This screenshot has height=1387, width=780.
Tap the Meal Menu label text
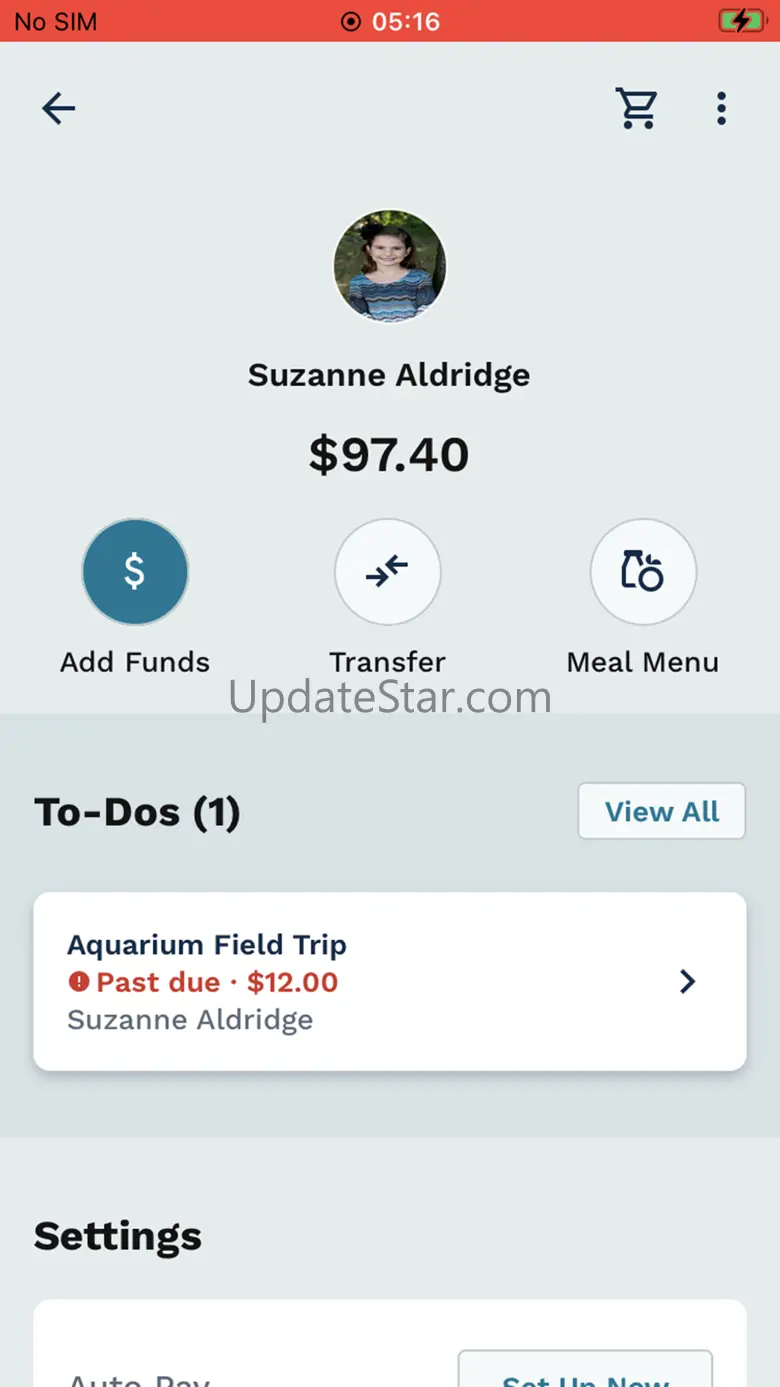643,662
